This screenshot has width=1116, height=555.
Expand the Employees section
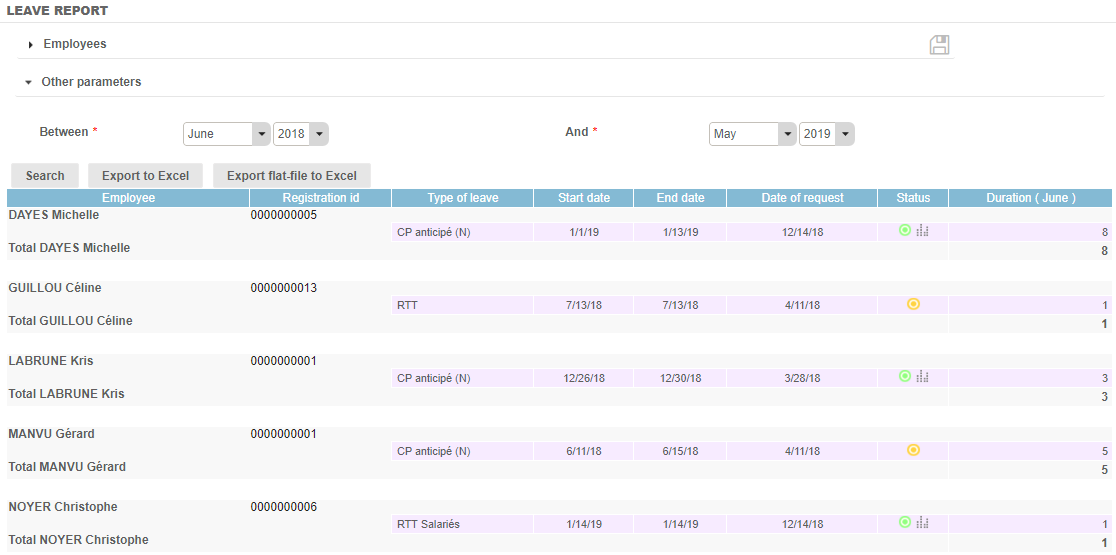74,44
